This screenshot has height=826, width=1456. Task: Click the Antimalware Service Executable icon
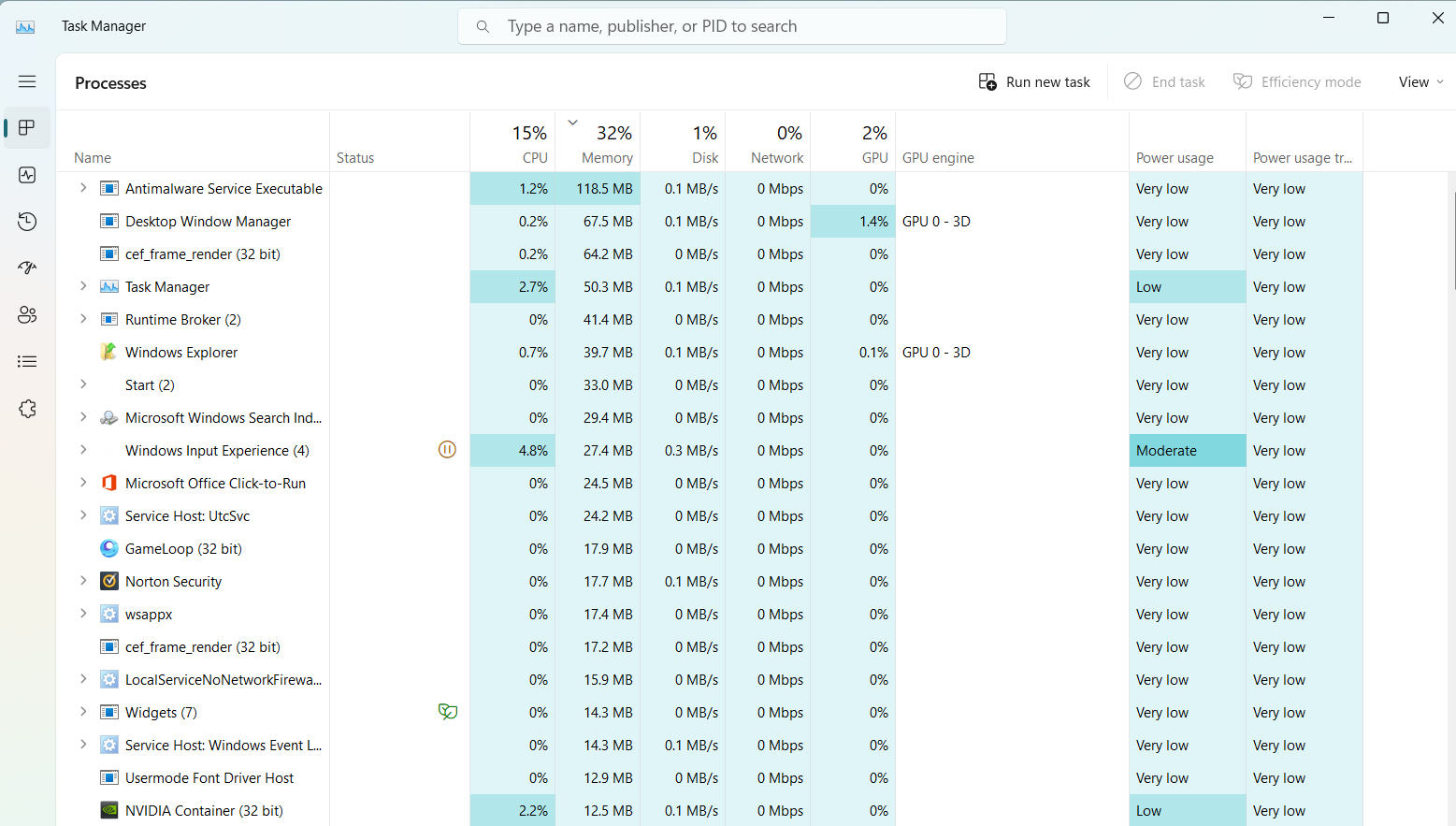pyautogui.click(x=109, y=188)
